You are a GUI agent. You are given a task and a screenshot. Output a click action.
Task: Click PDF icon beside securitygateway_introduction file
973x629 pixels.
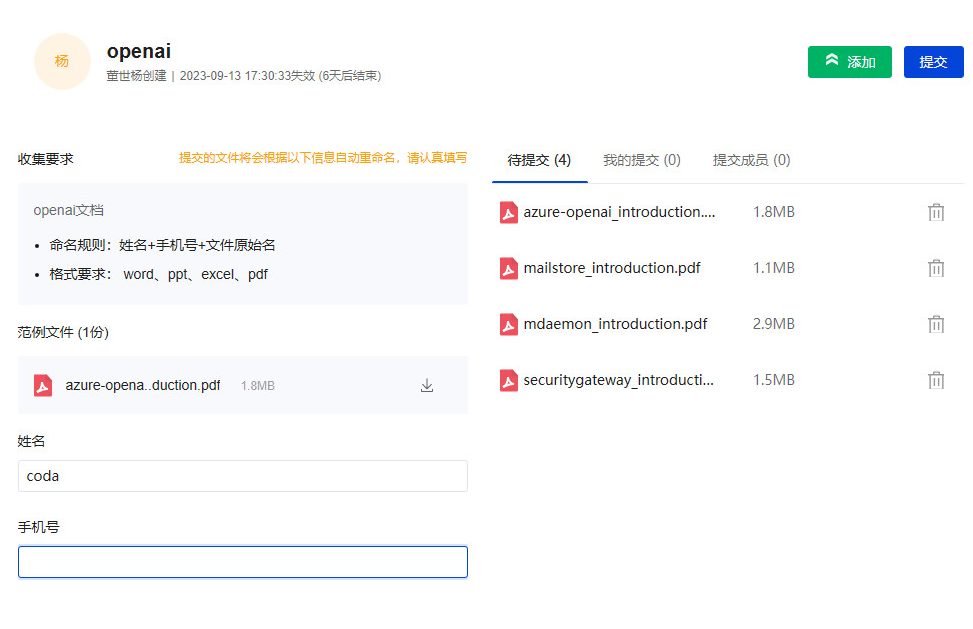pos(509,380)
